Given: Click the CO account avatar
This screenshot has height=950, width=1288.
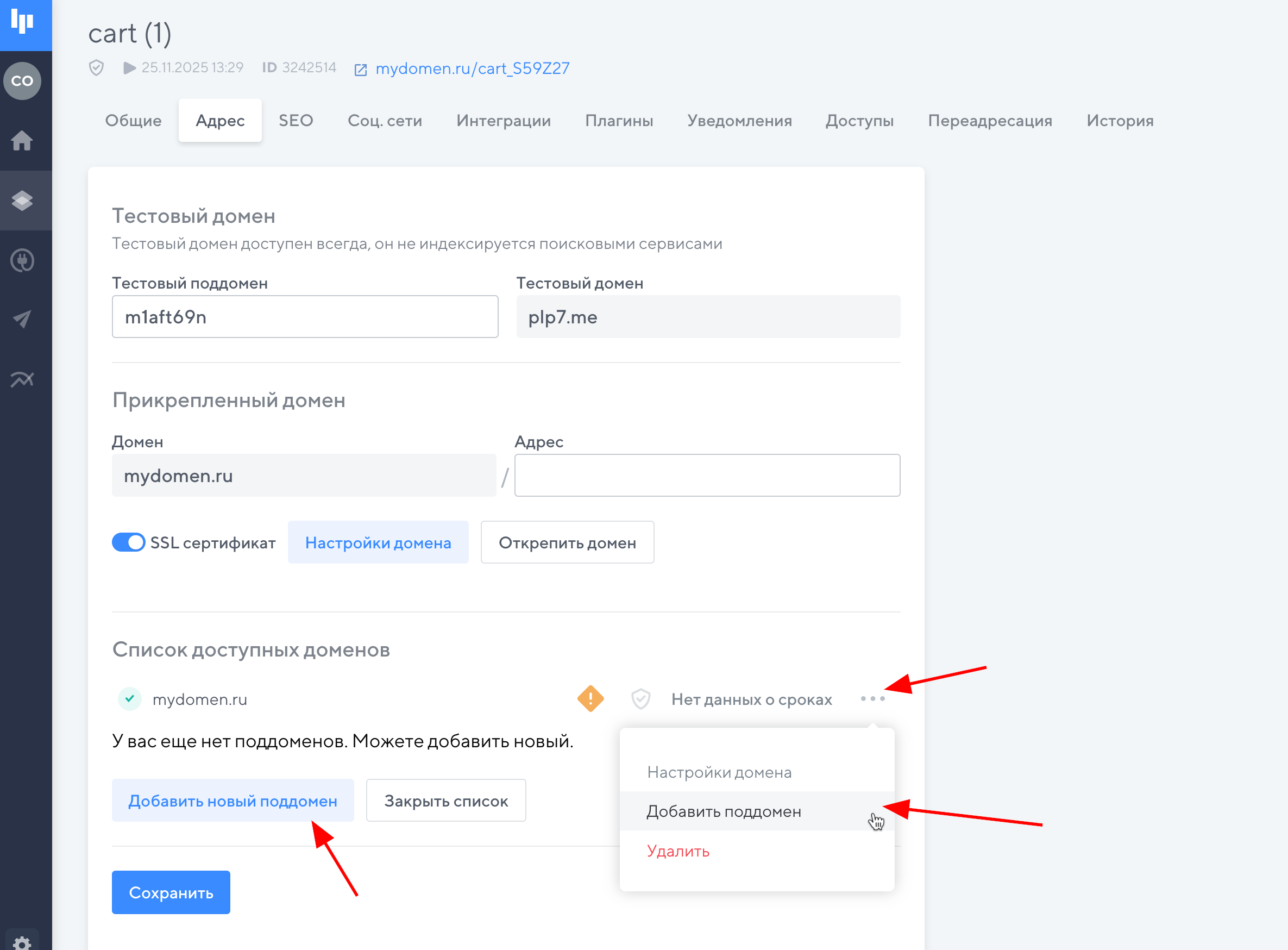Looking at the screenshot, I should coord(22,81).
